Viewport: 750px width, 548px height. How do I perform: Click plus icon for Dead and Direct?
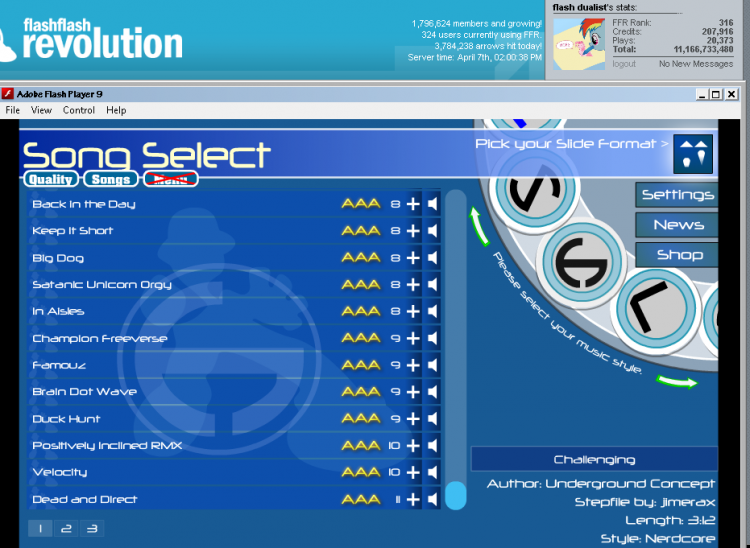point(413,499)
